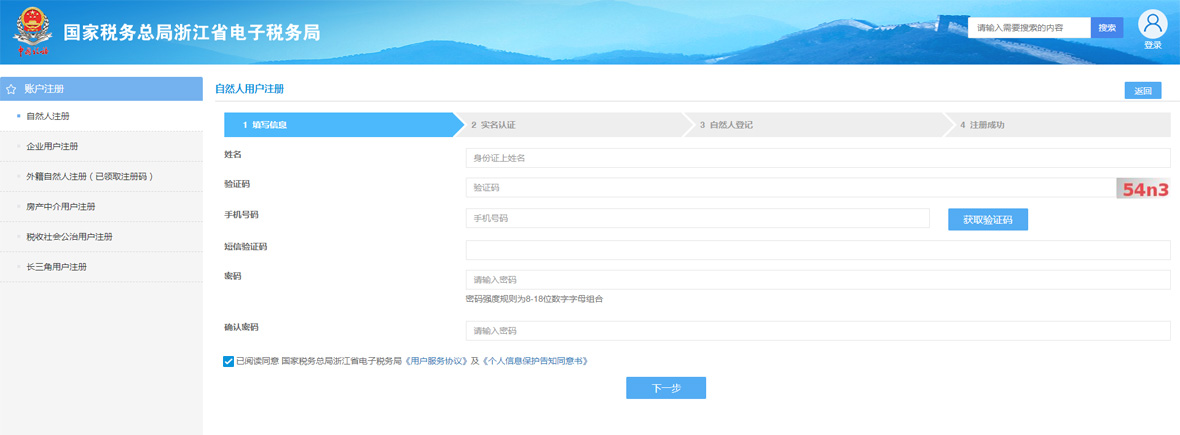Click the 搜索 button

tap(1107, 28)
